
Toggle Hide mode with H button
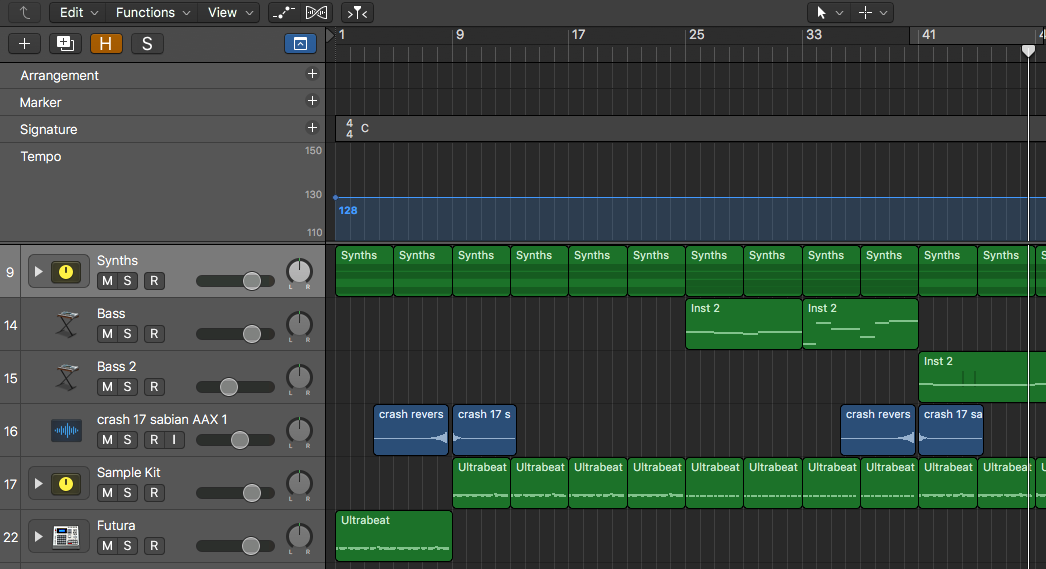point(106,43)
